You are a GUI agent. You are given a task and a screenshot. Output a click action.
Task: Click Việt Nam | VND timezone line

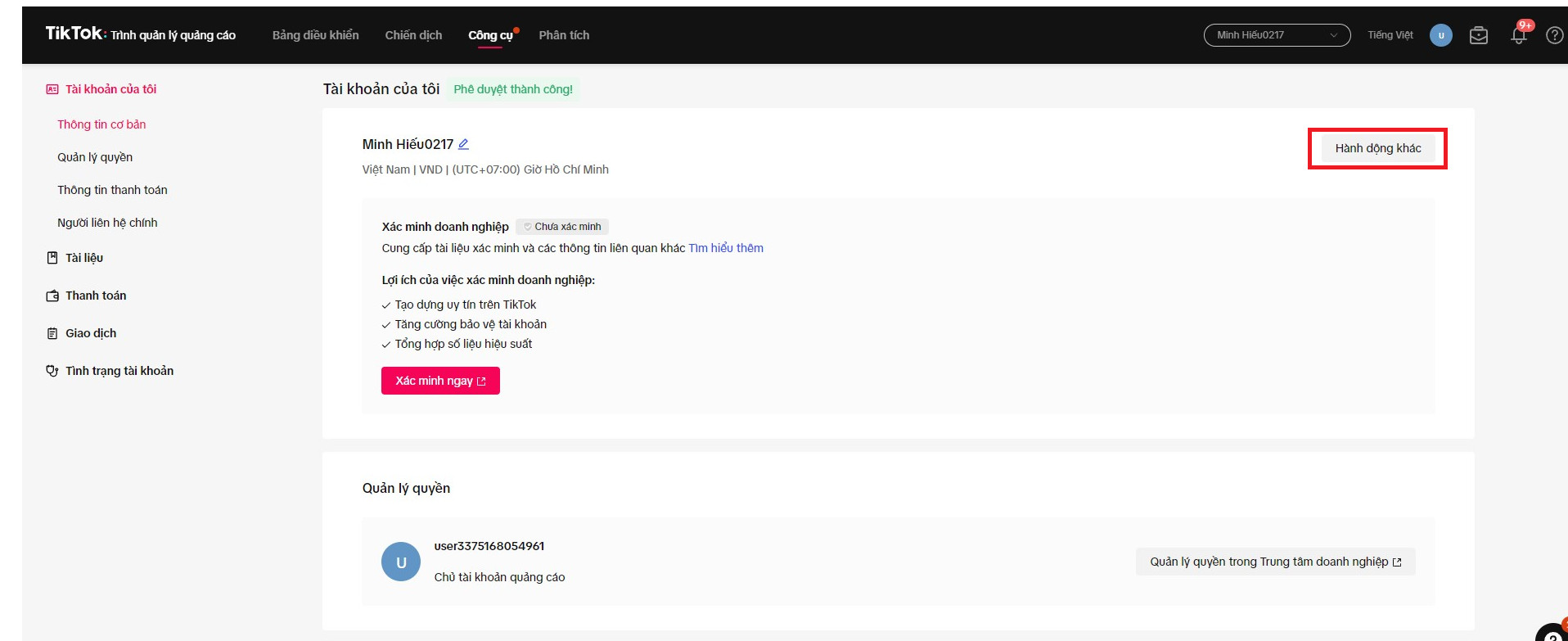[485, 169]
